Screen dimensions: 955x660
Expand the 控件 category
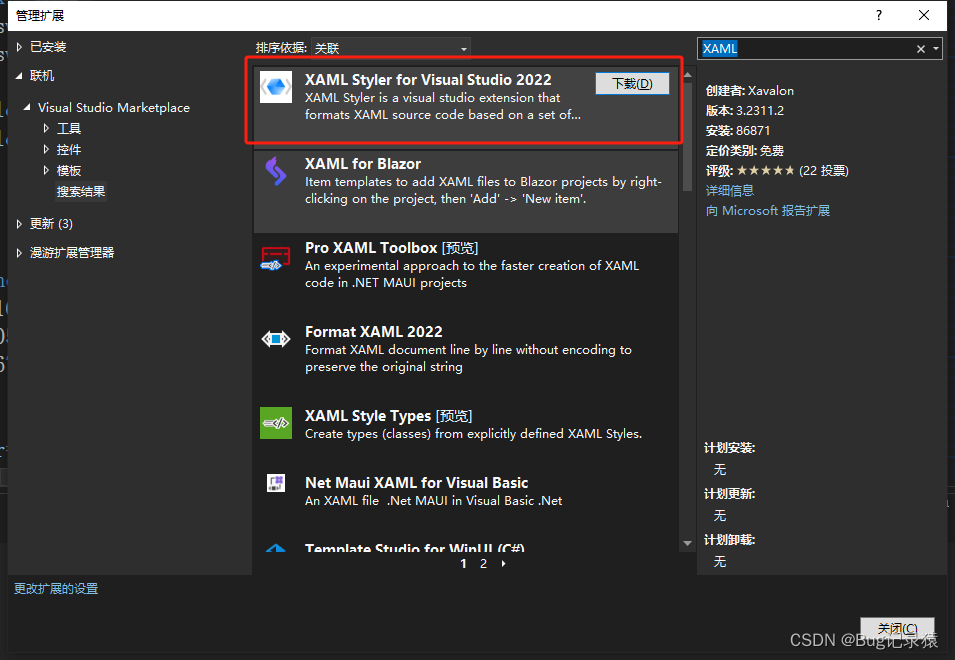(x=46, y=149)
